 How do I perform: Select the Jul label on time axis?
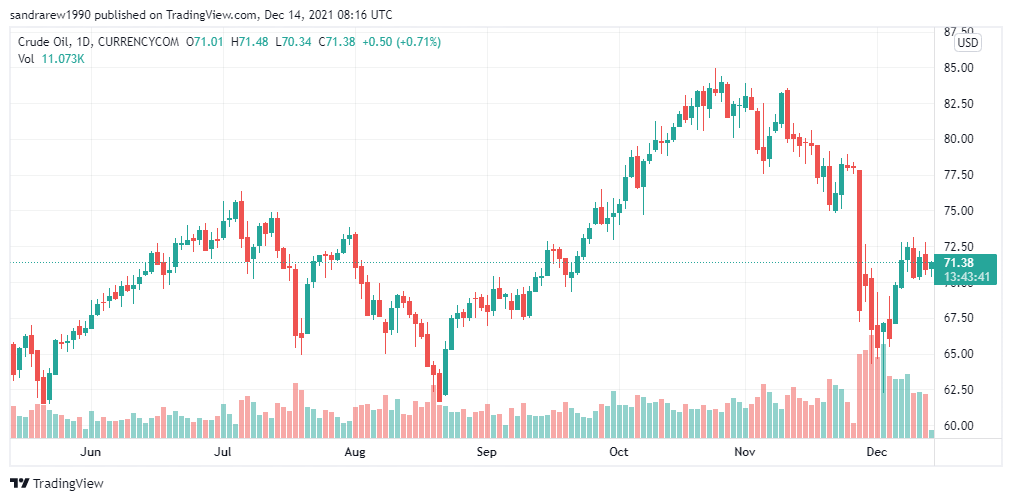click(223, 451)
